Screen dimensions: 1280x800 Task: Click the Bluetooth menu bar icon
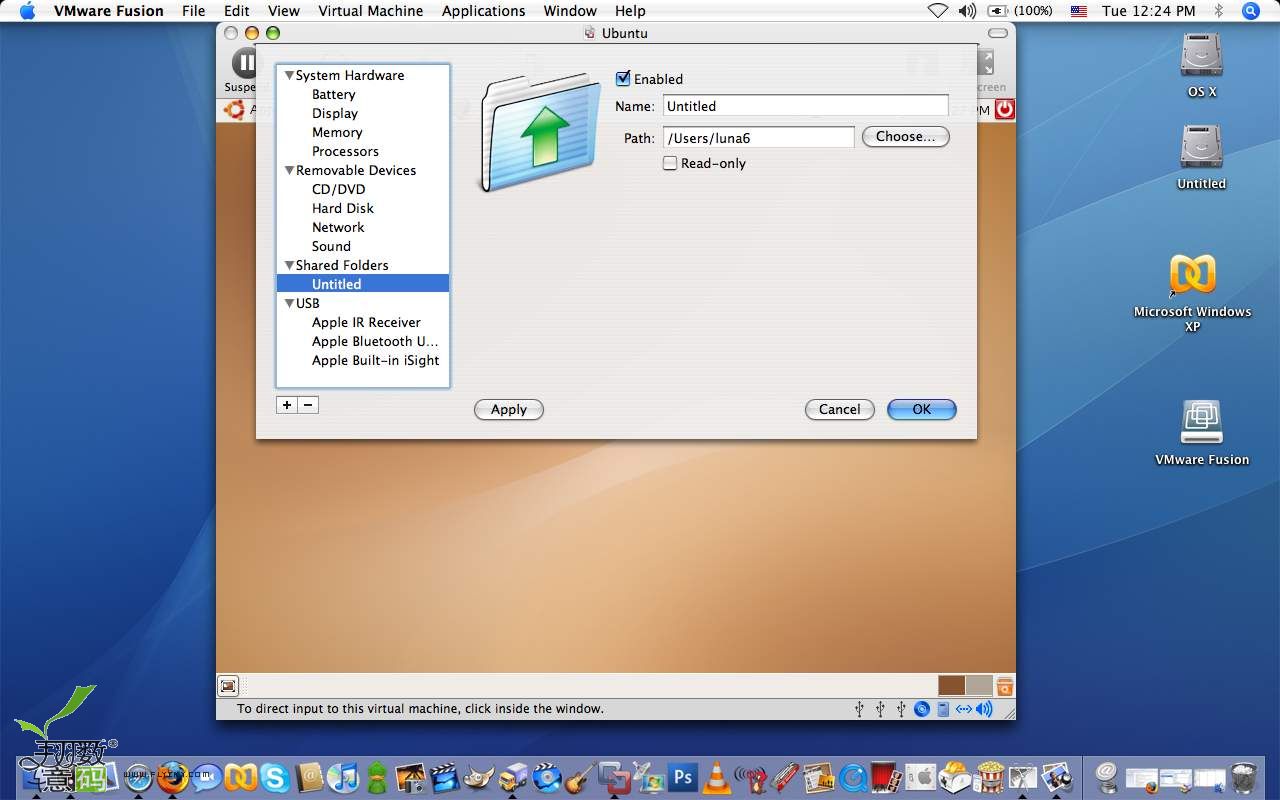point(1218,11)
